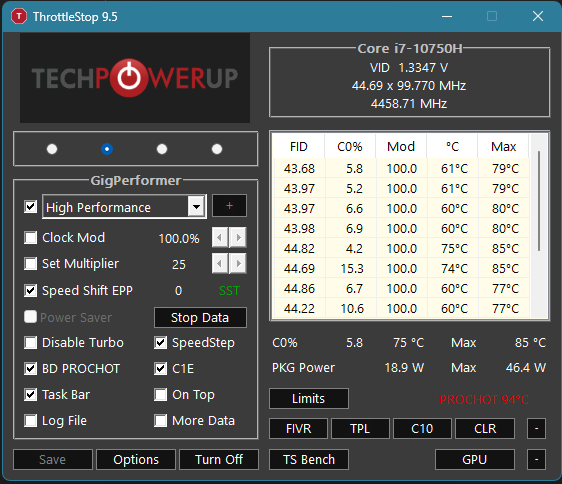Uncheck the Task Bar checkbox
This screenshot has width=562, height=484.
(30, 395)
